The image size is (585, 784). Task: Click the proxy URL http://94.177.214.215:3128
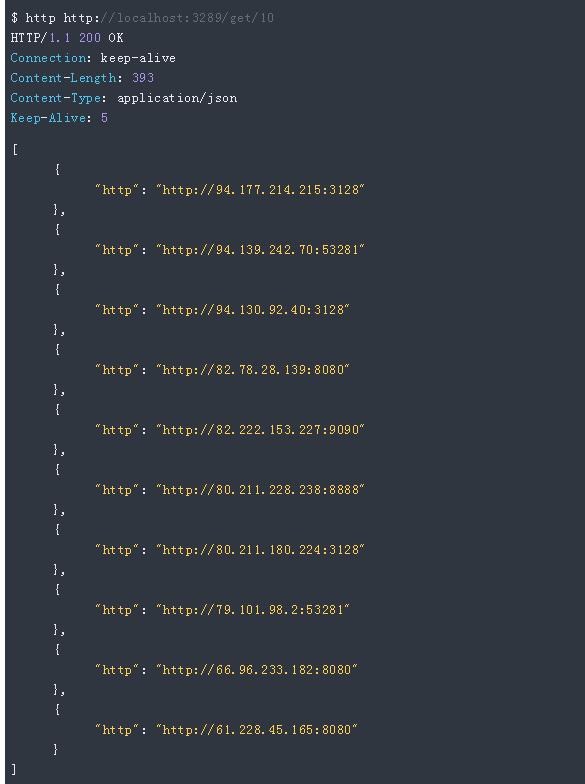pos(260,190)
